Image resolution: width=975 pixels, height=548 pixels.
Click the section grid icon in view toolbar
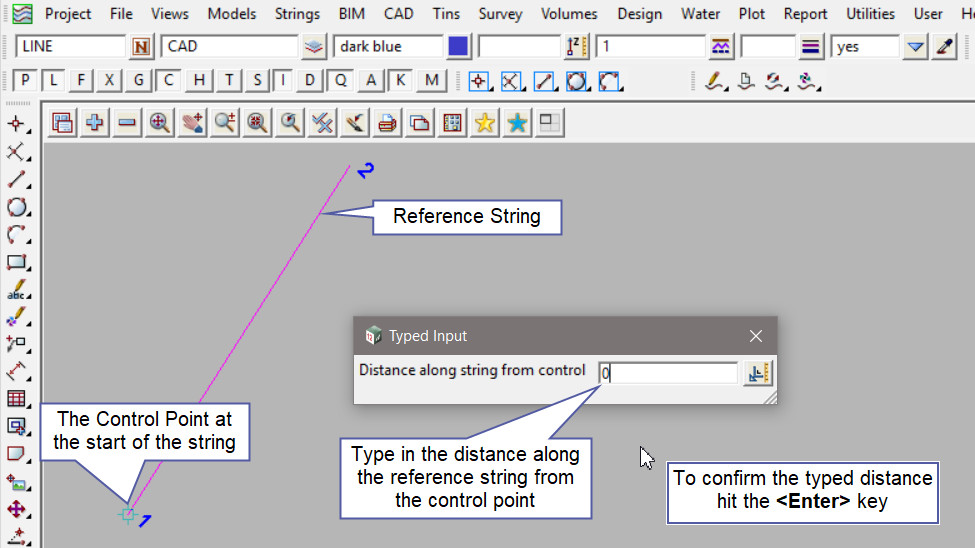click(452, 123)
